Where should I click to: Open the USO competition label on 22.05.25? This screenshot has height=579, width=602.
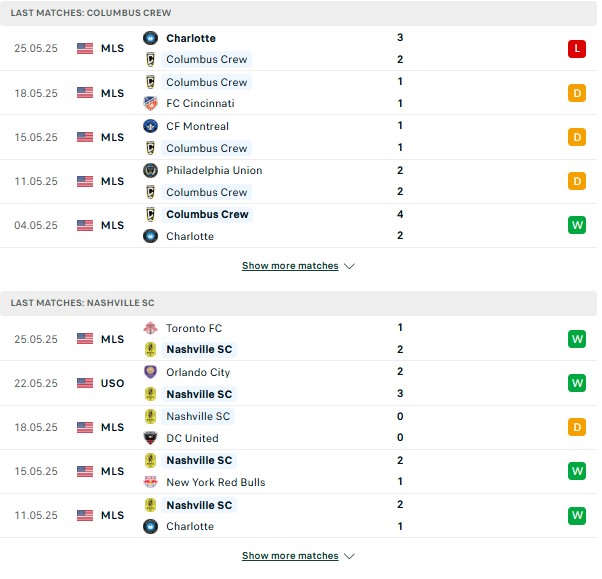coord(112,383)
